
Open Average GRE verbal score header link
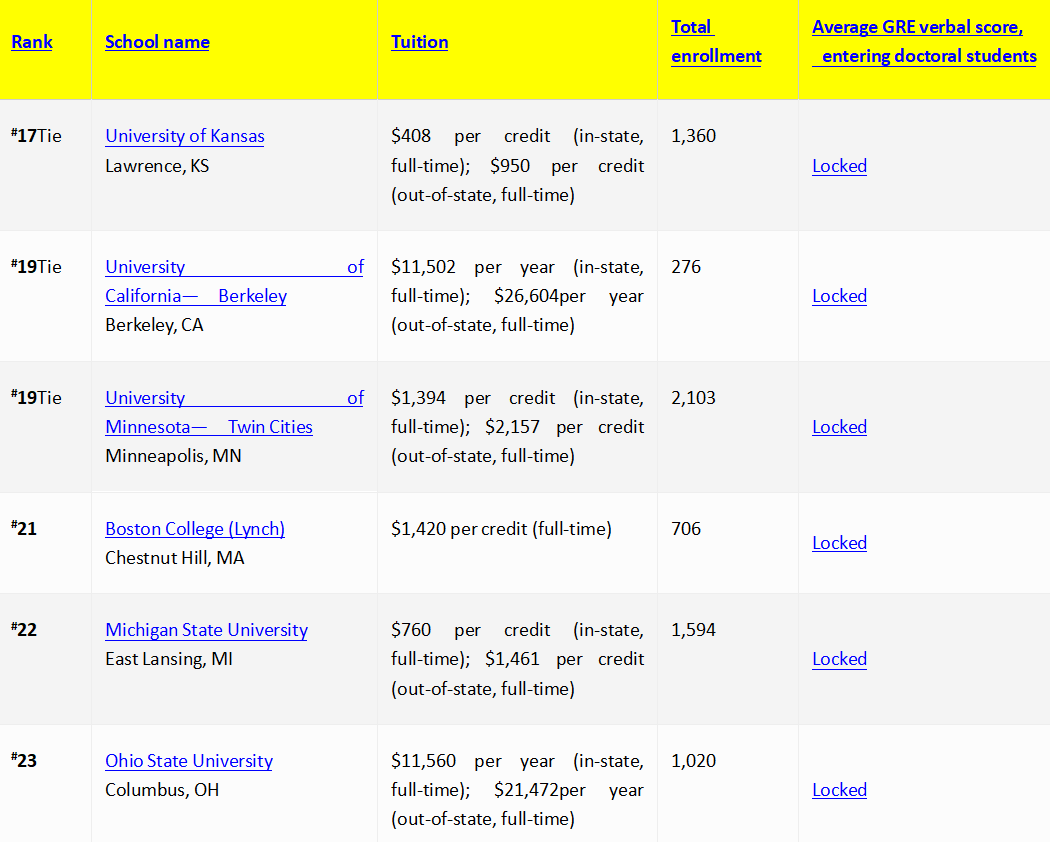click(x=924, y=42)
